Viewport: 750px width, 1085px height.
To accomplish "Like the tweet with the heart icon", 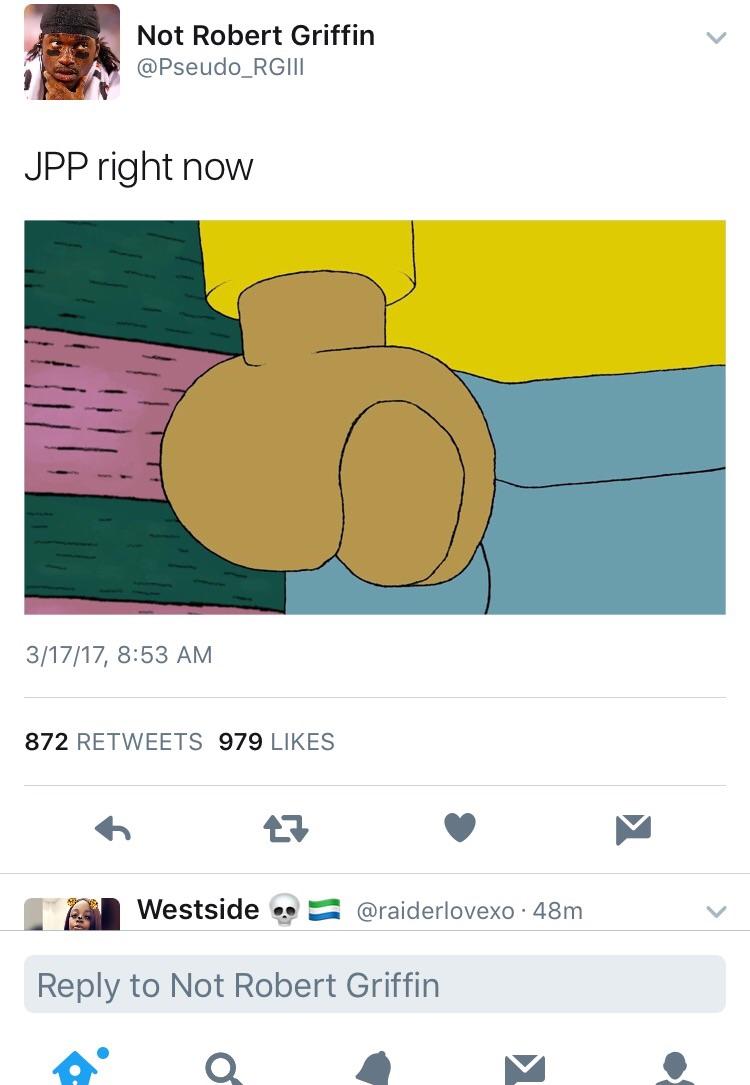I will click(460, 827).
